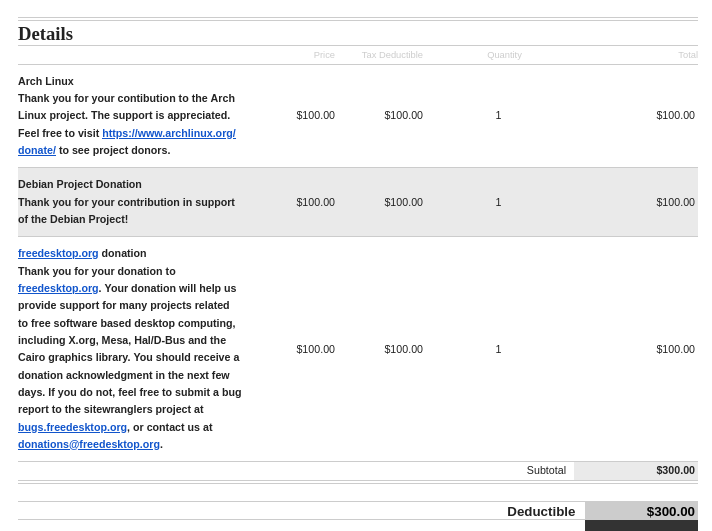Click the Debian tax deductible amount

coord(403,202)
